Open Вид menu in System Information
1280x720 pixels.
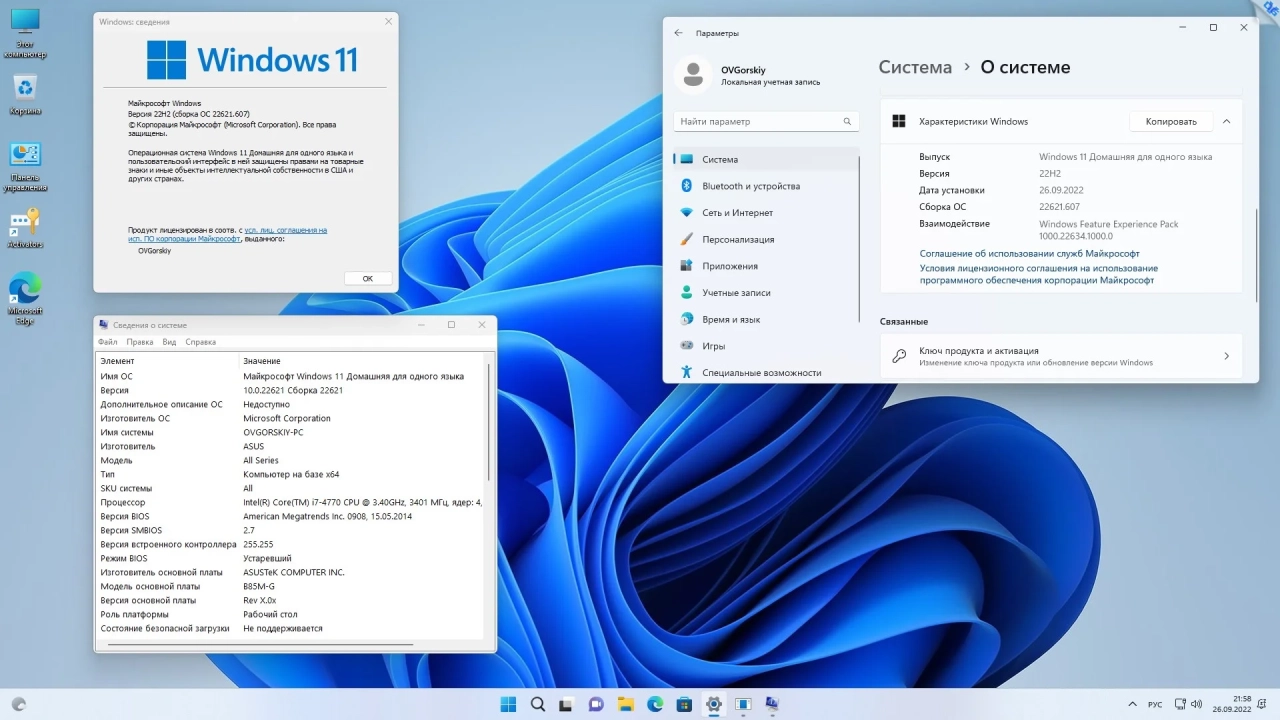(170, 342)
